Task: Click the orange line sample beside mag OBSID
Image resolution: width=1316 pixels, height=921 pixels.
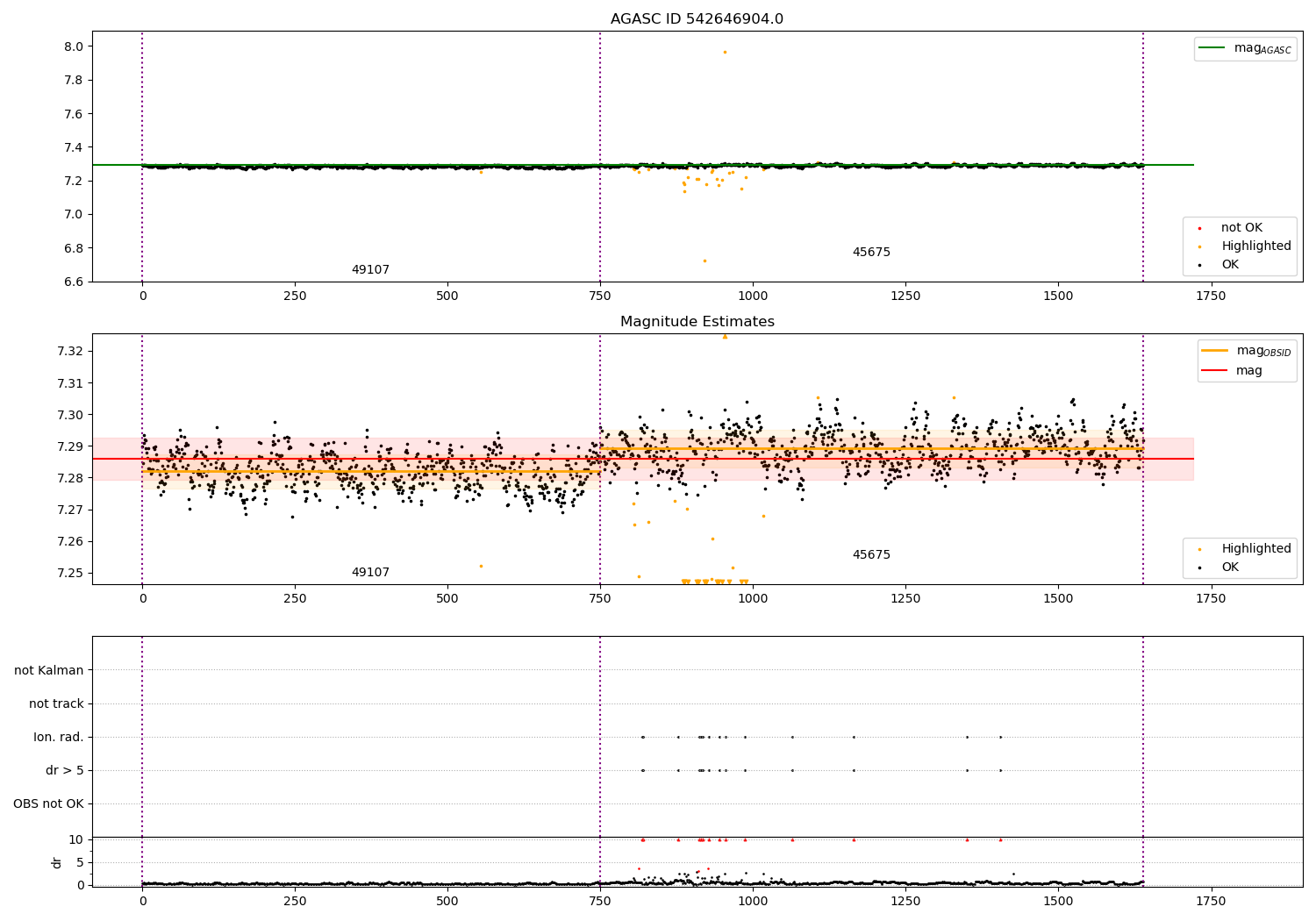Action: click(1214, 351)
